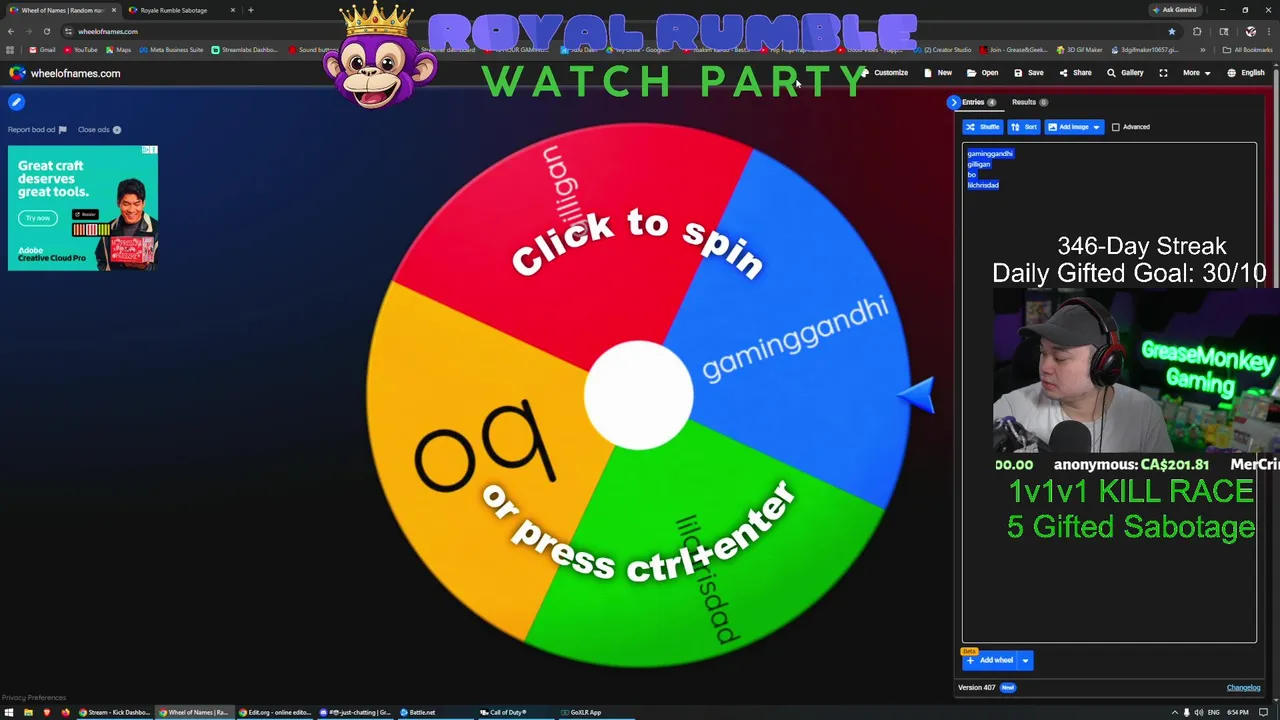
Task: Click the Version 407 text
Action: click(976, 688)
